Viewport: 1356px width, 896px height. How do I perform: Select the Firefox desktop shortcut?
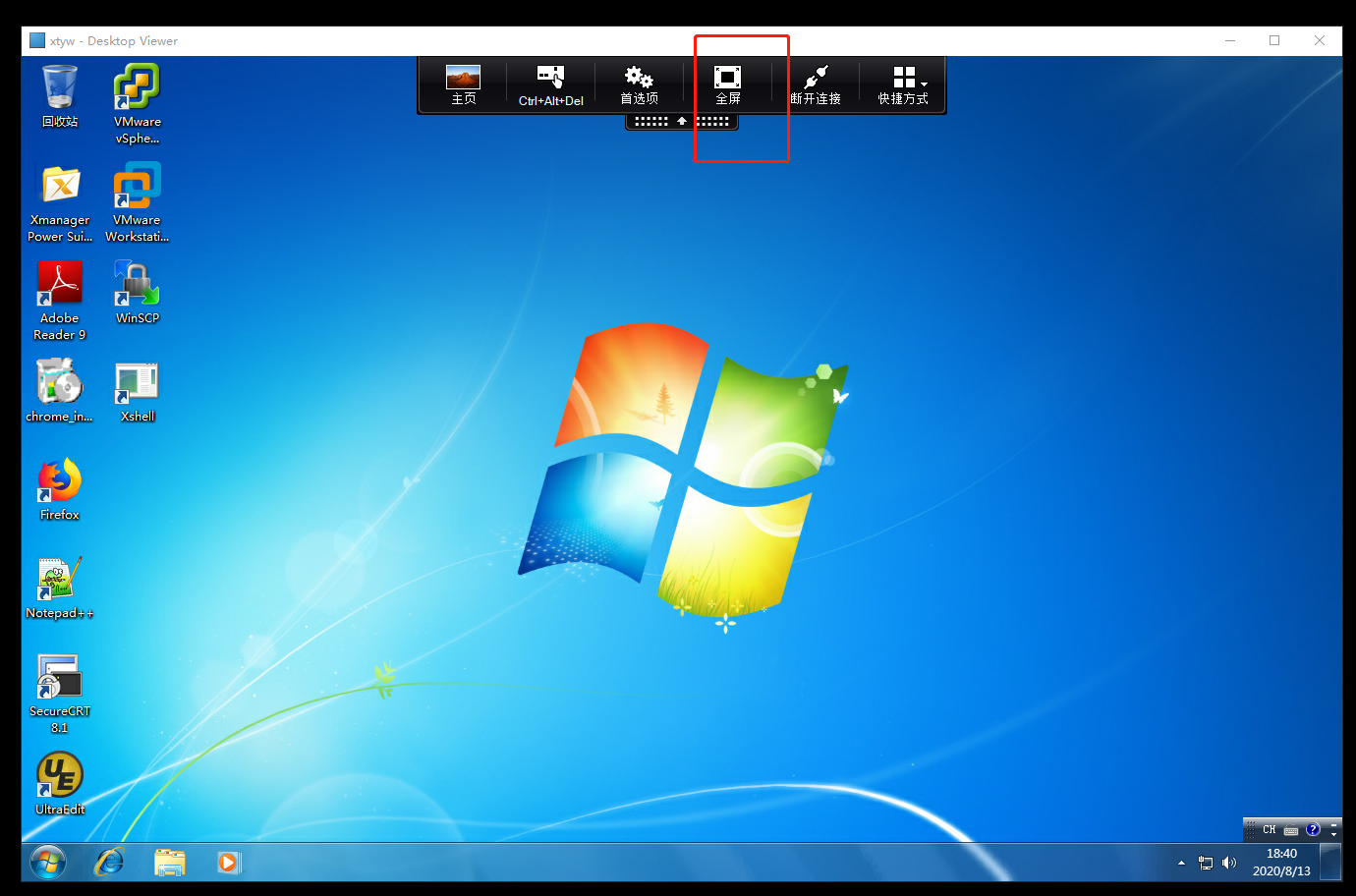60,489
